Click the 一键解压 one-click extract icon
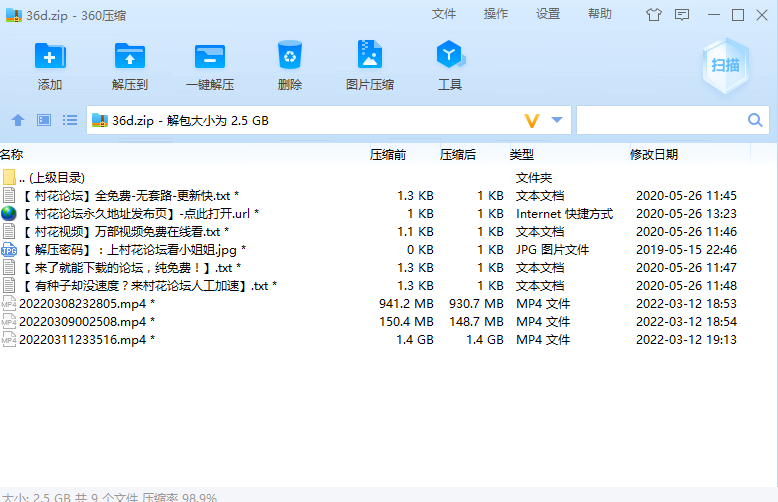Image resolution: width=778 pixels, height=502 pixels. 210,58
